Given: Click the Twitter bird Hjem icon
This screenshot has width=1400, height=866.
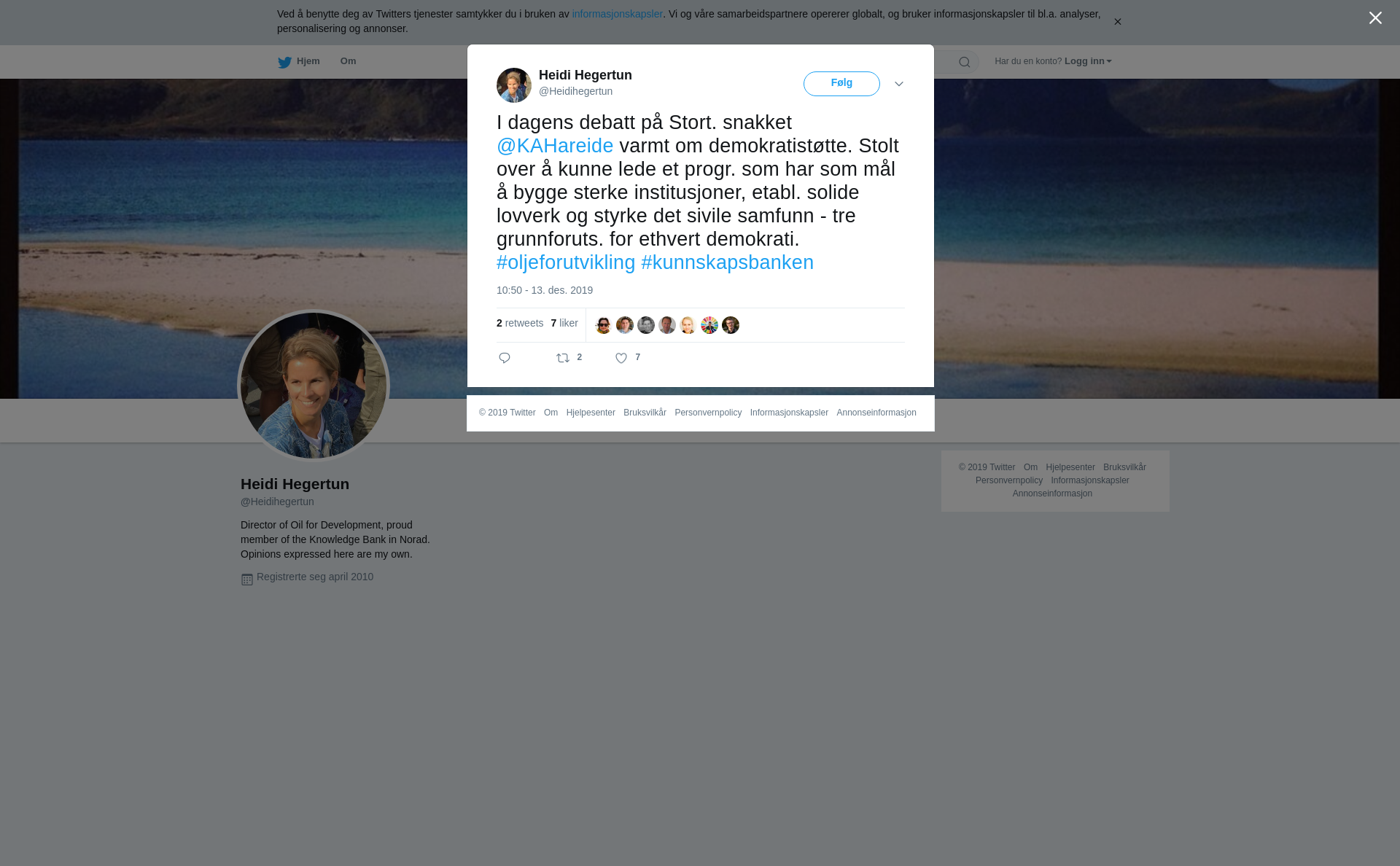Looking at the screenshot, I should pos(284,62).
